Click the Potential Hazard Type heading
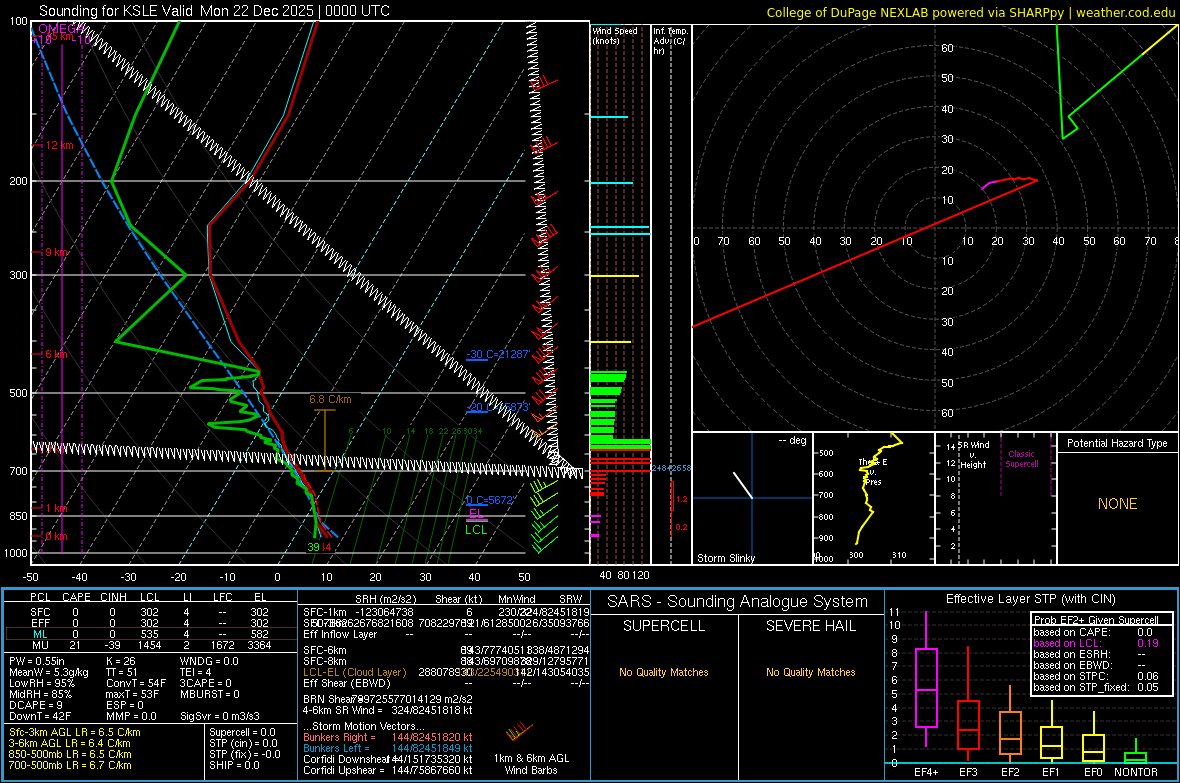 (x=1117, y=443)
